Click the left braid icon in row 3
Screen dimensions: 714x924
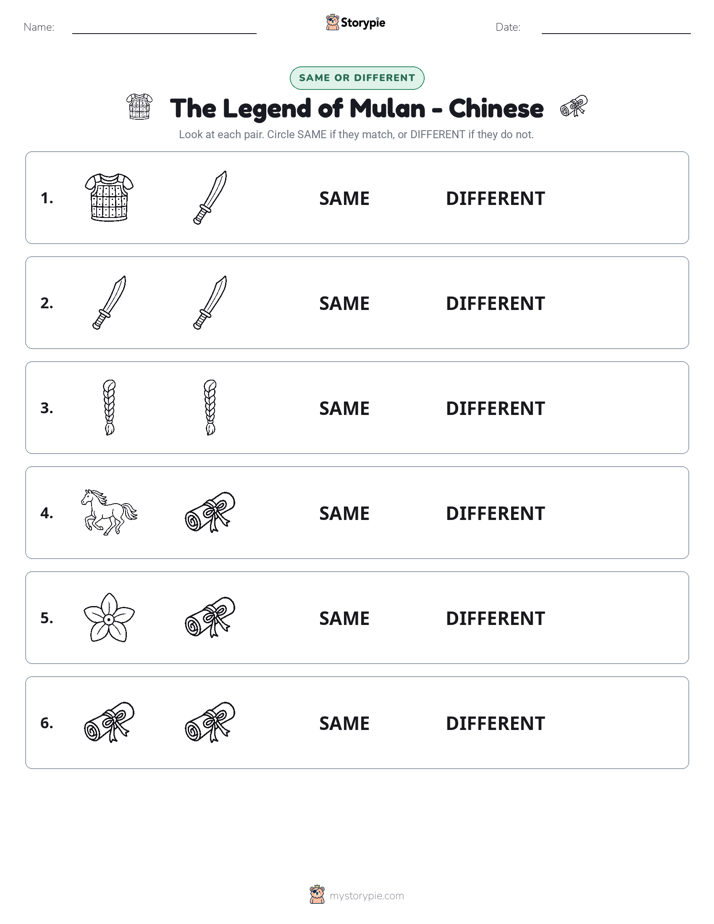[x=109, y=407]
